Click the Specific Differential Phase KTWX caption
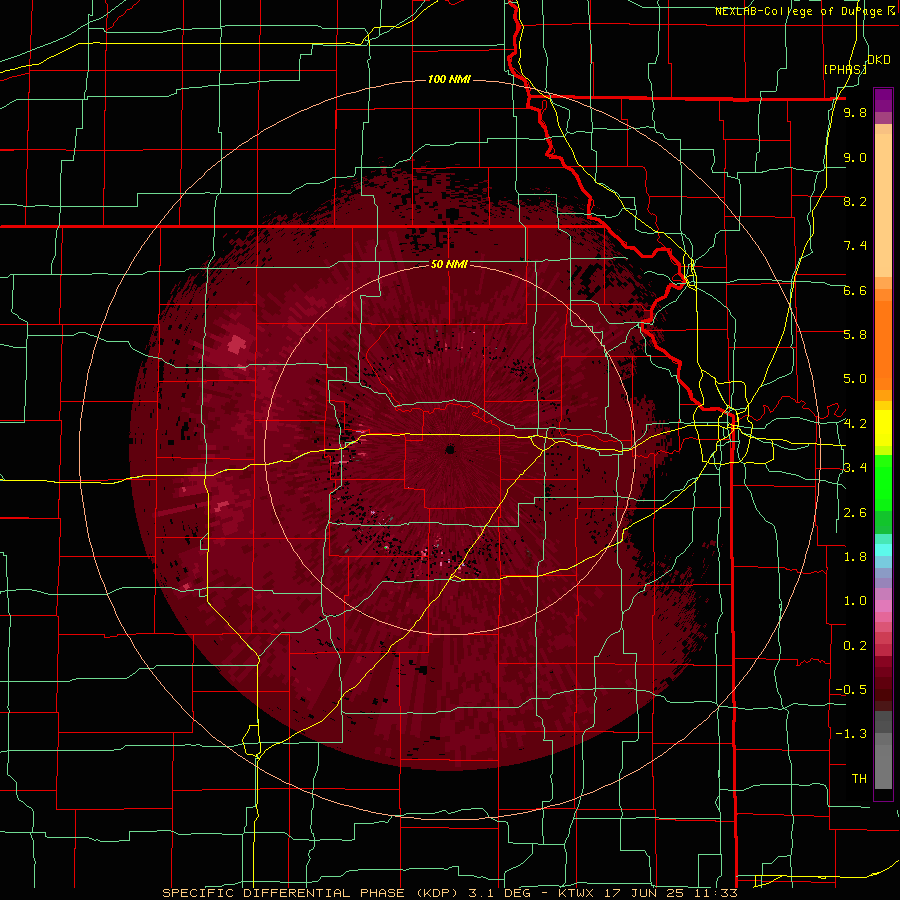Screen dimensions: 900x900 [x=449, y=893]
